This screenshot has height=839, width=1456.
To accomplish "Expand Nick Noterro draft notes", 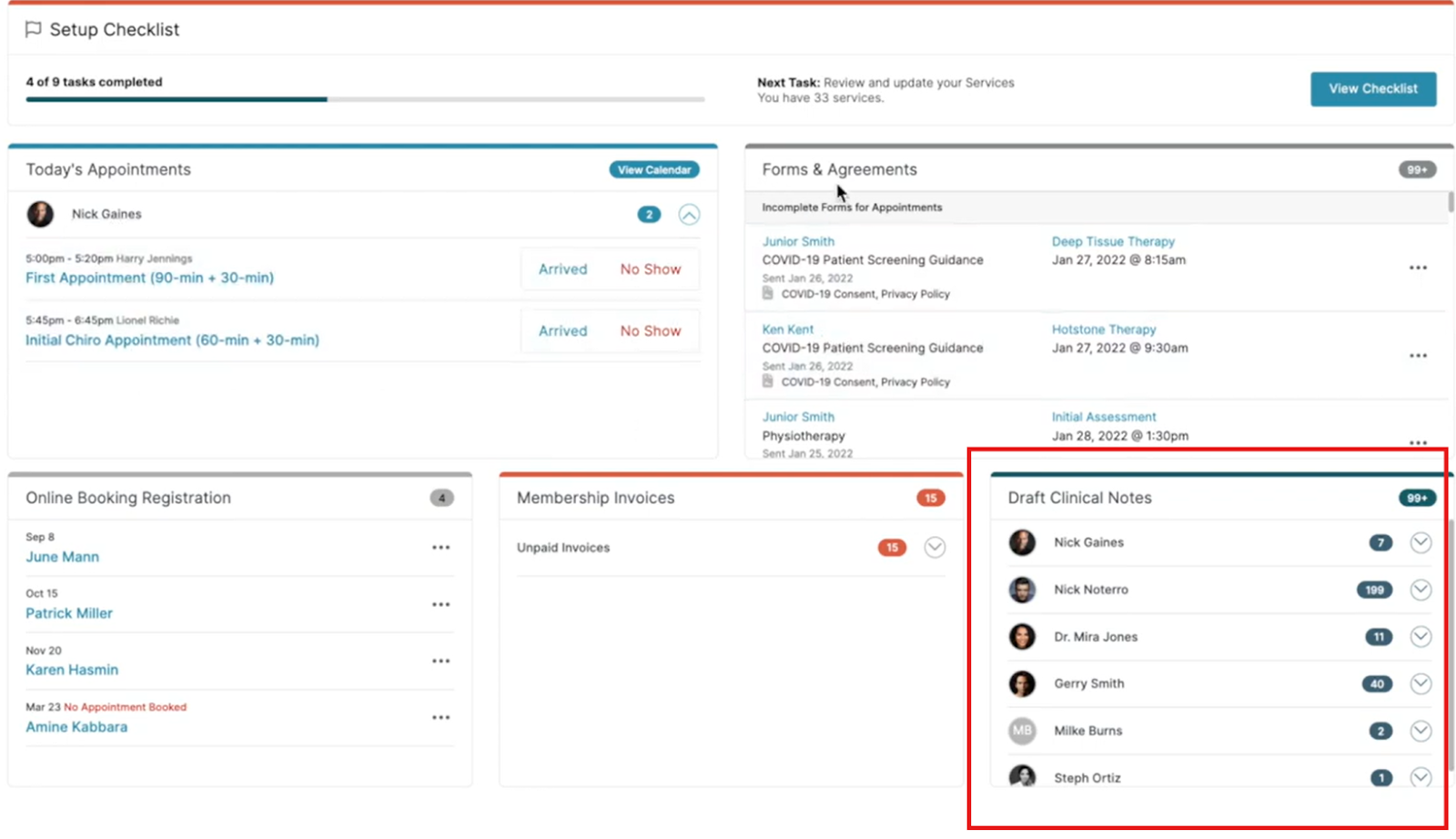I will (1421, 590).
